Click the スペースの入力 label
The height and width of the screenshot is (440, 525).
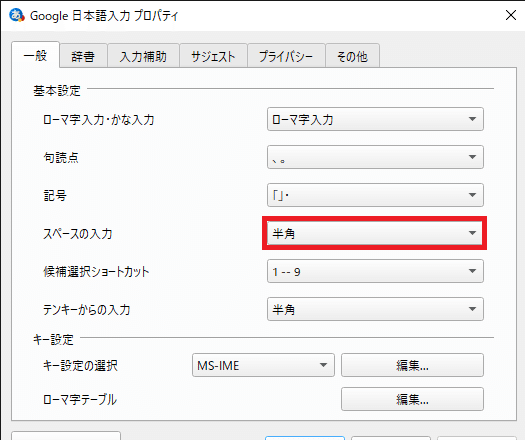[77, 233]
